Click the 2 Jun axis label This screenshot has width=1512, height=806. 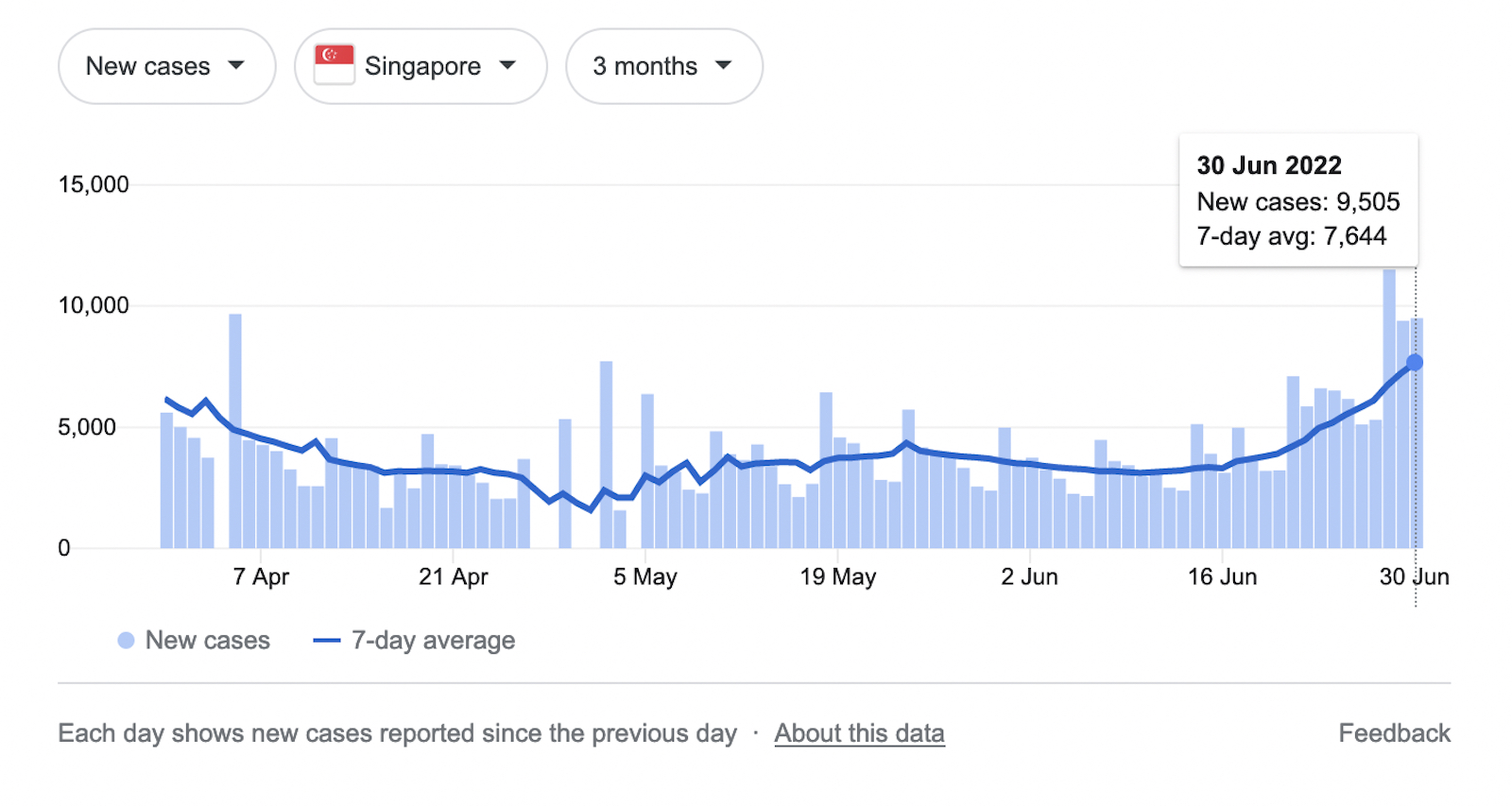(x=1029, y=576)
